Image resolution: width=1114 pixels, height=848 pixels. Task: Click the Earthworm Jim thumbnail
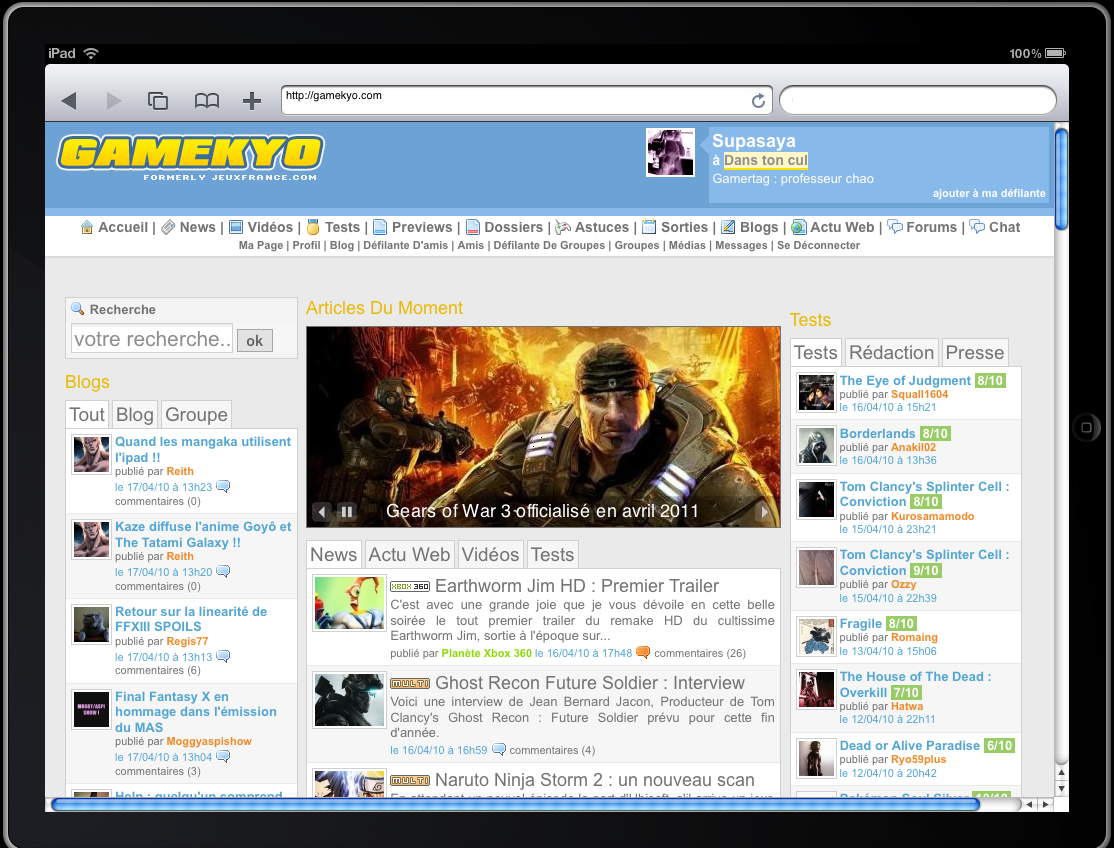[x=350, y=603]
